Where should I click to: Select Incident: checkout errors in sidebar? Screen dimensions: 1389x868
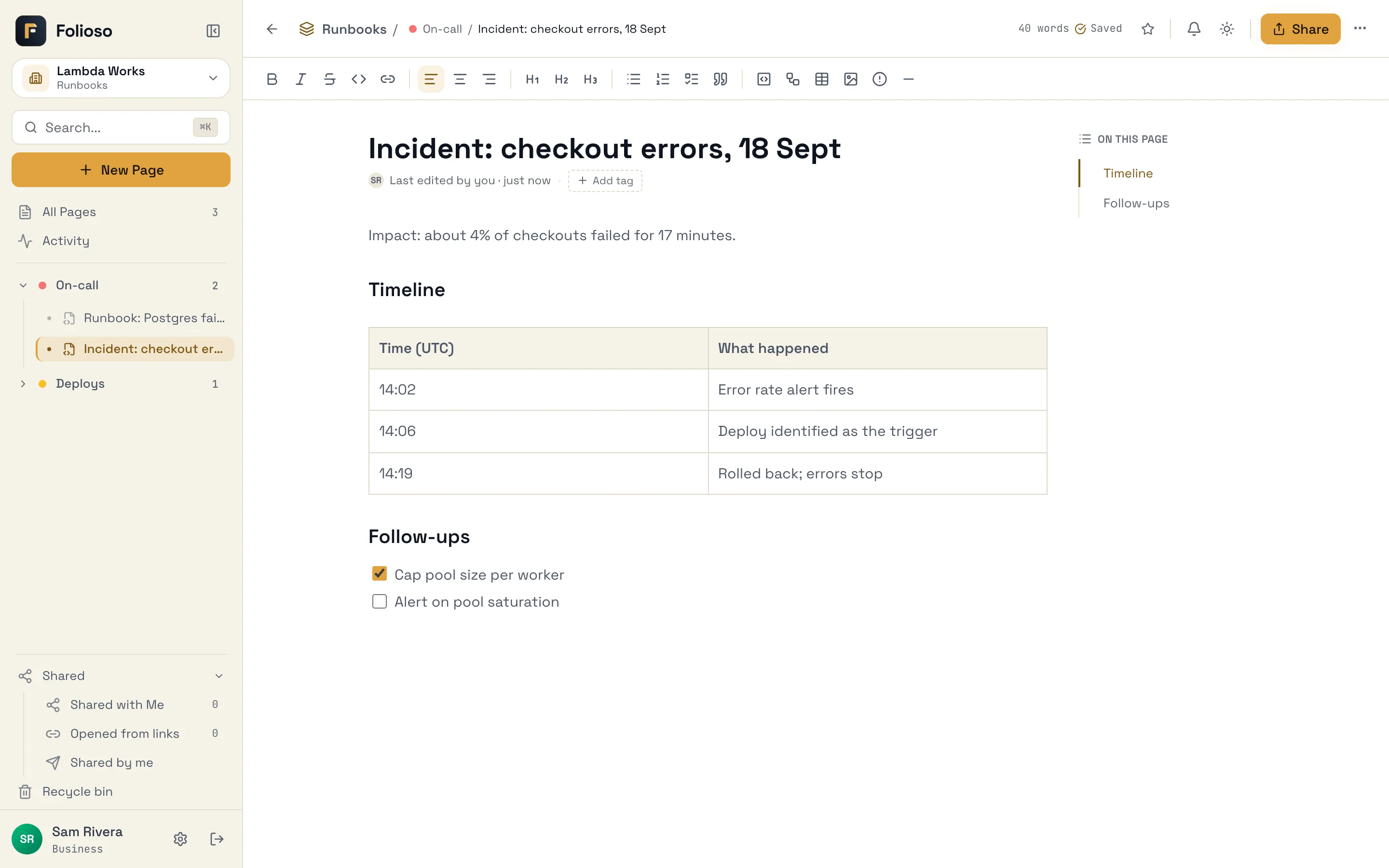coord(135,349)
